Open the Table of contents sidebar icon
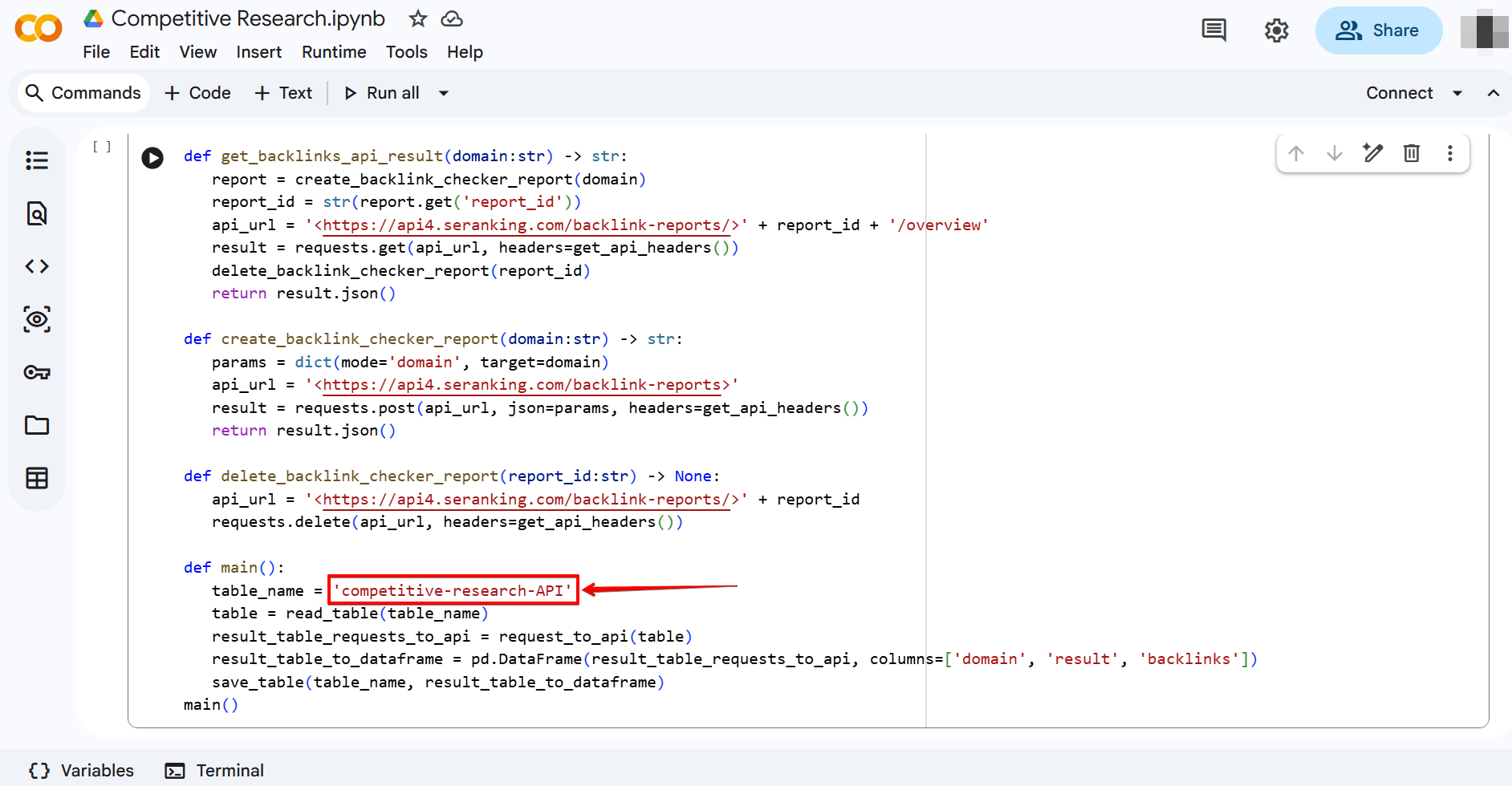This screenshot has width=1512, height=786. (x=37, y=160)
